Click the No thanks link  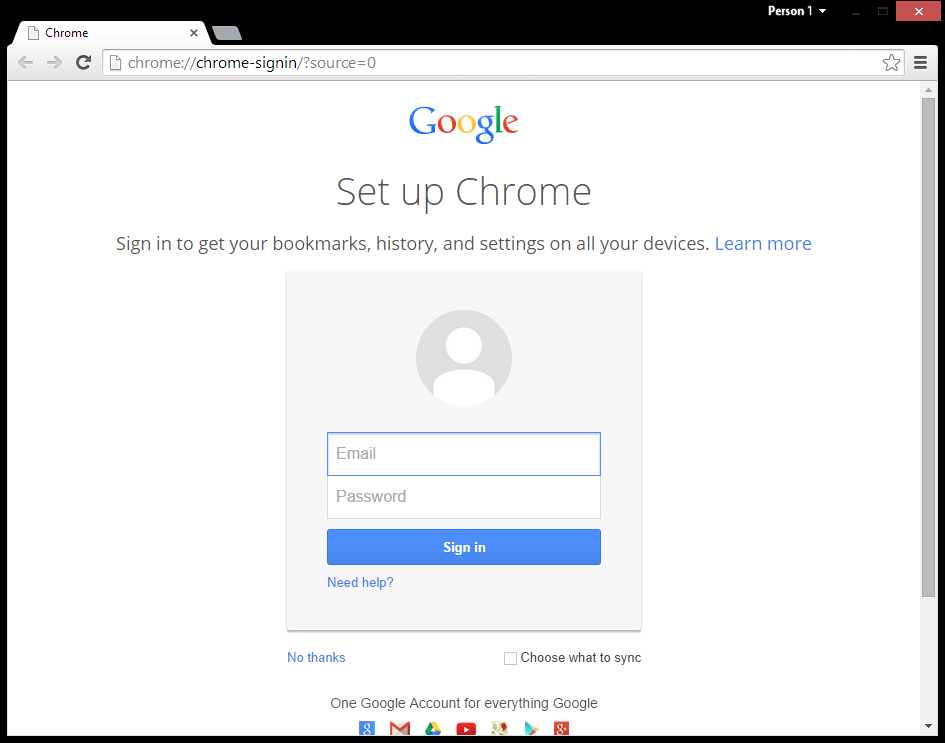point(316,657)
